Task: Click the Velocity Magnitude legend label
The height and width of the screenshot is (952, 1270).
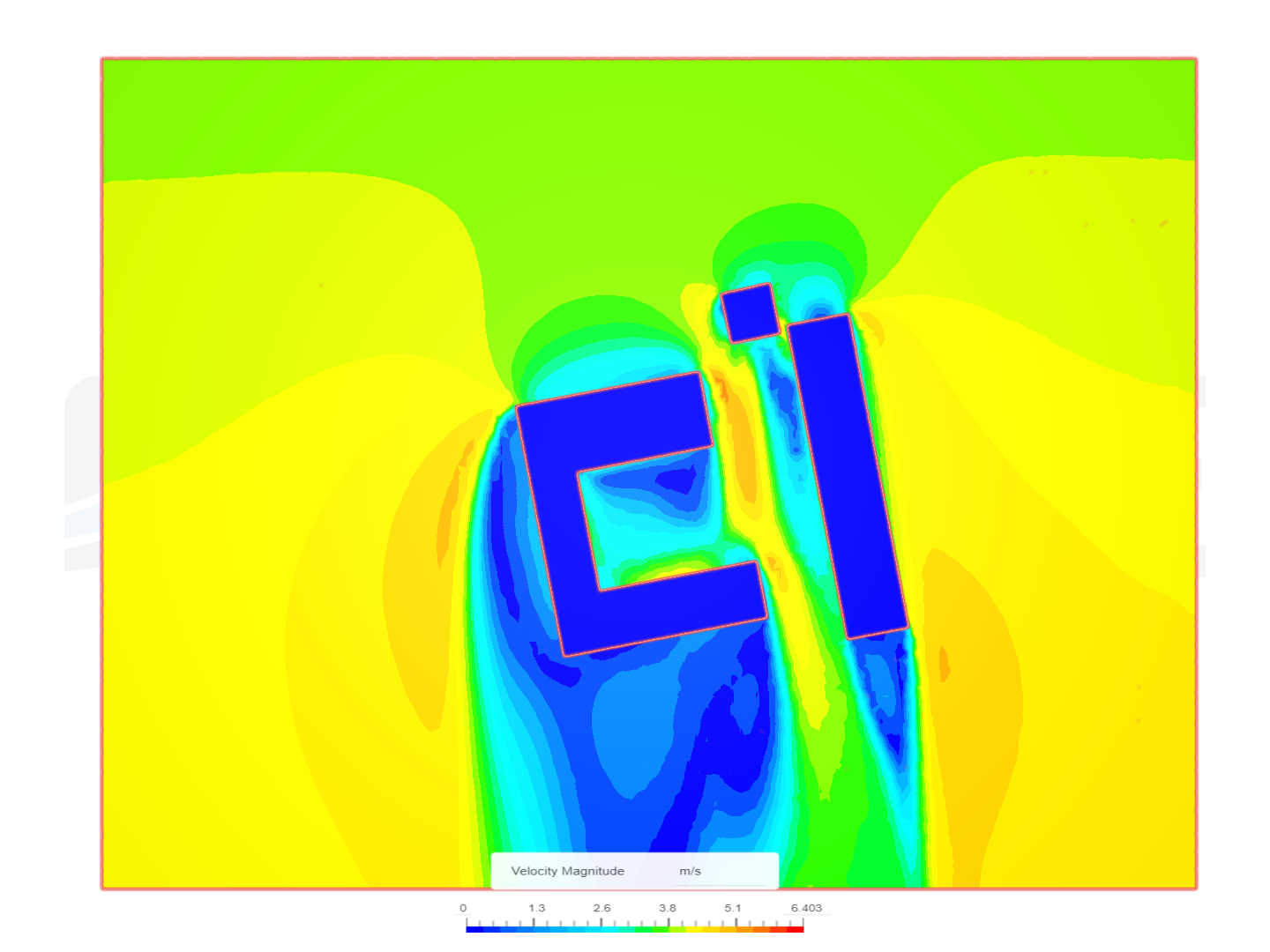Action: (567, 871)
